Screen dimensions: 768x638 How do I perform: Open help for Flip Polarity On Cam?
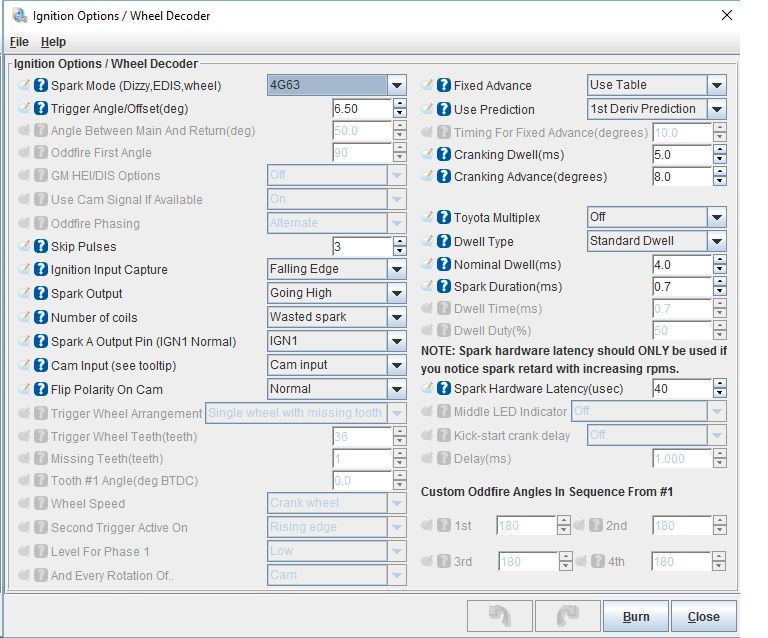41,389
